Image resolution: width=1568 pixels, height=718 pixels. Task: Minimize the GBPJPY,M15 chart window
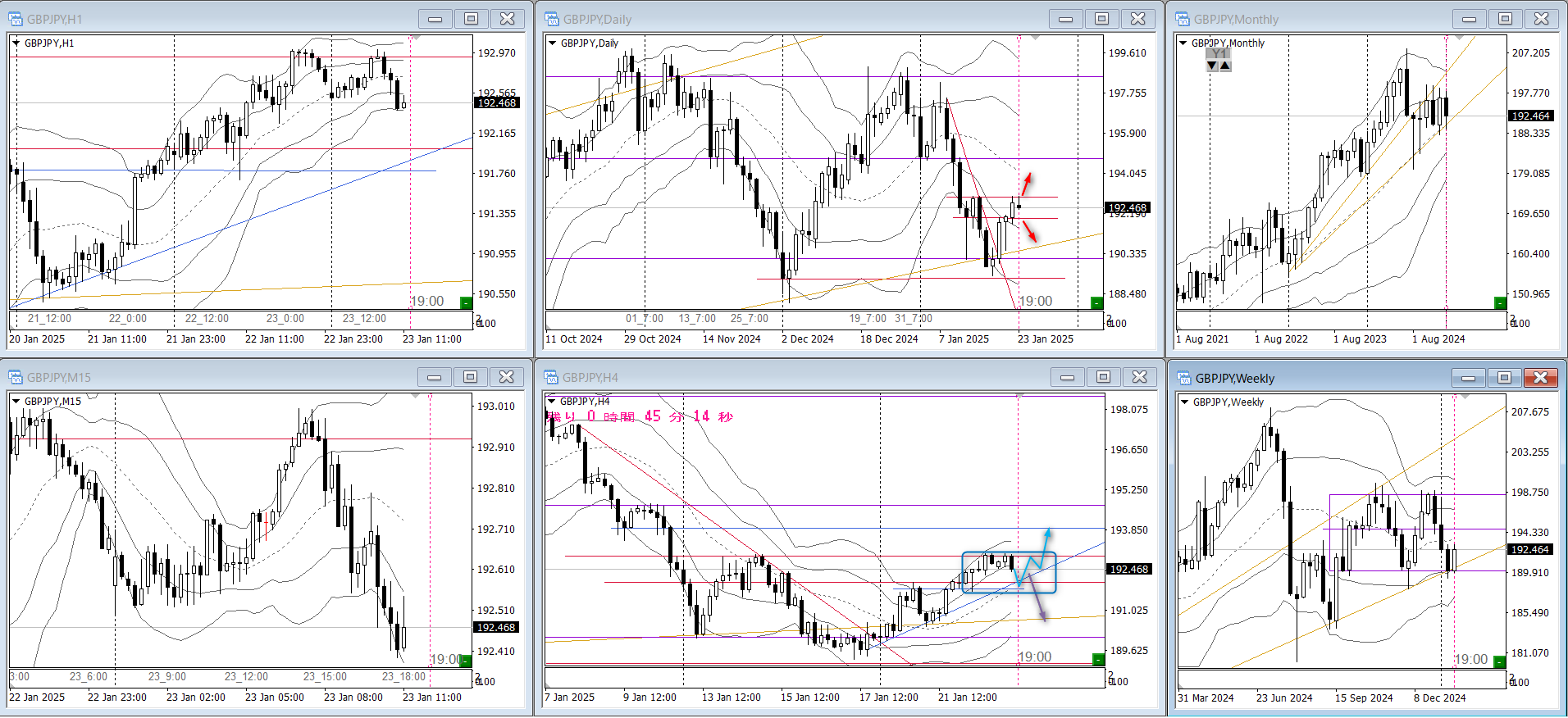434,377
